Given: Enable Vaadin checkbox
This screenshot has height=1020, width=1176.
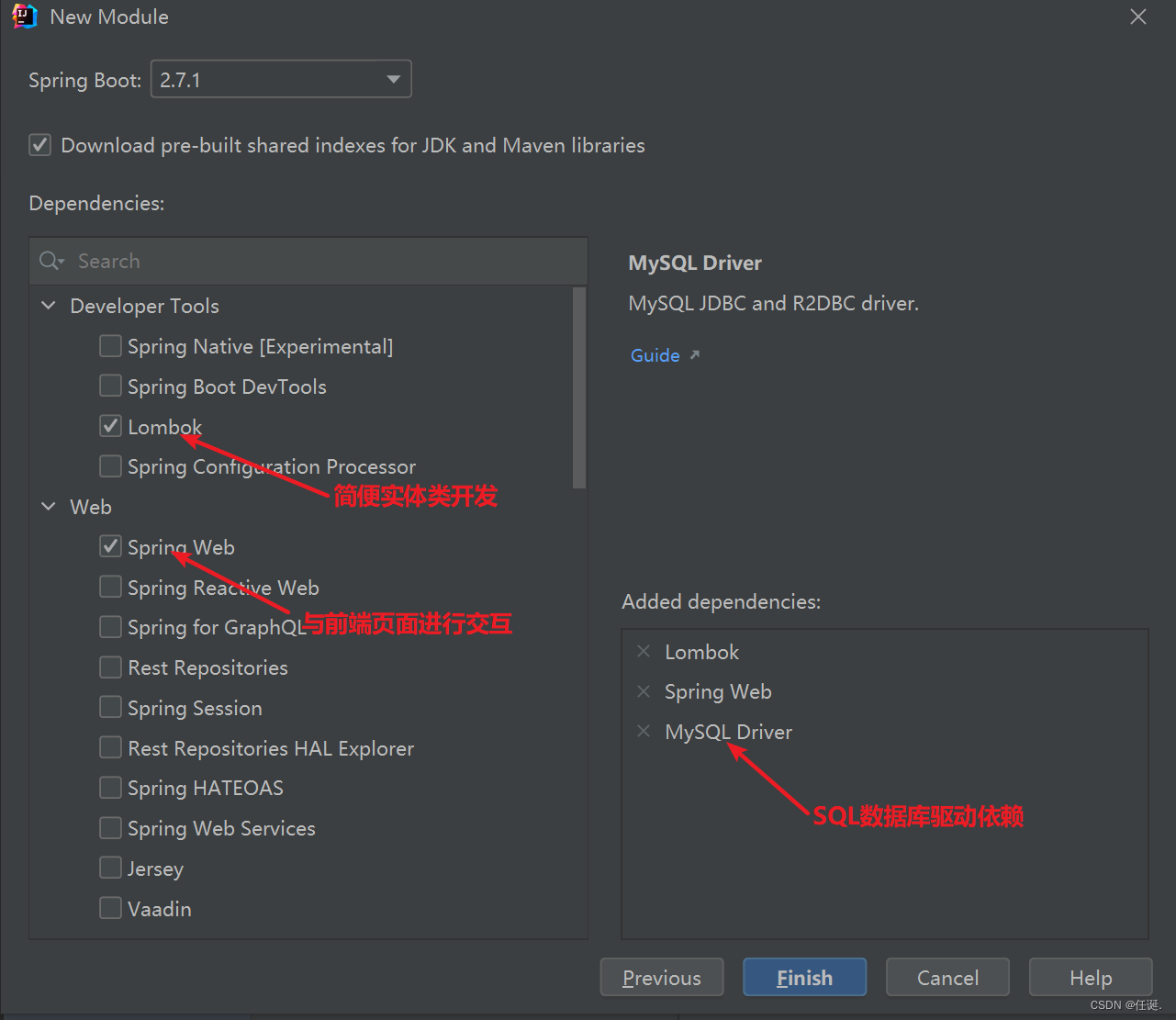Looking at the screenshot, I should pyautogui.click(x=110, y=908).
